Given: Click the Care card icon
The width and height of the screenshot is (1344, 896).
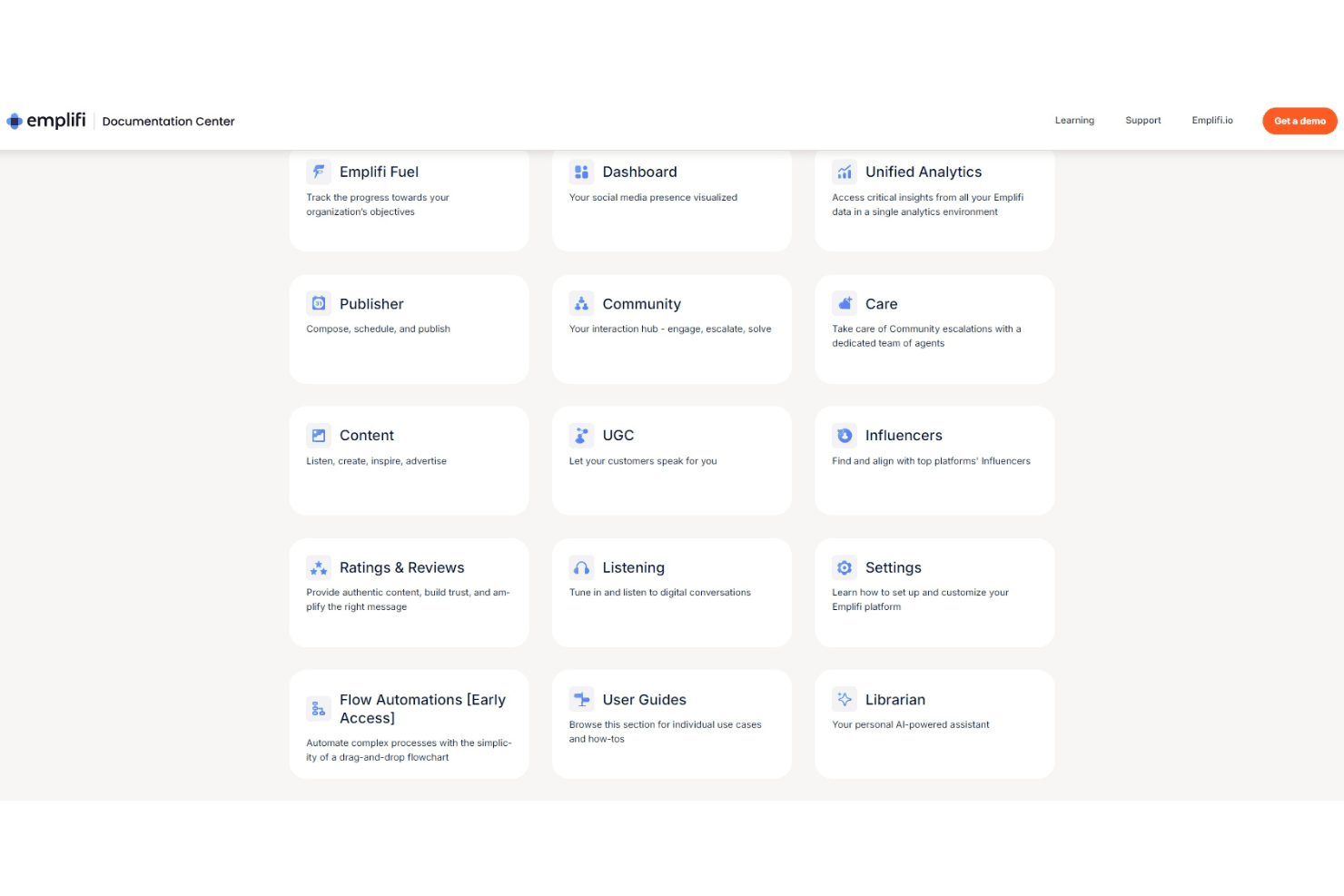Looking at the screenshot, I should tap(845, 303).
